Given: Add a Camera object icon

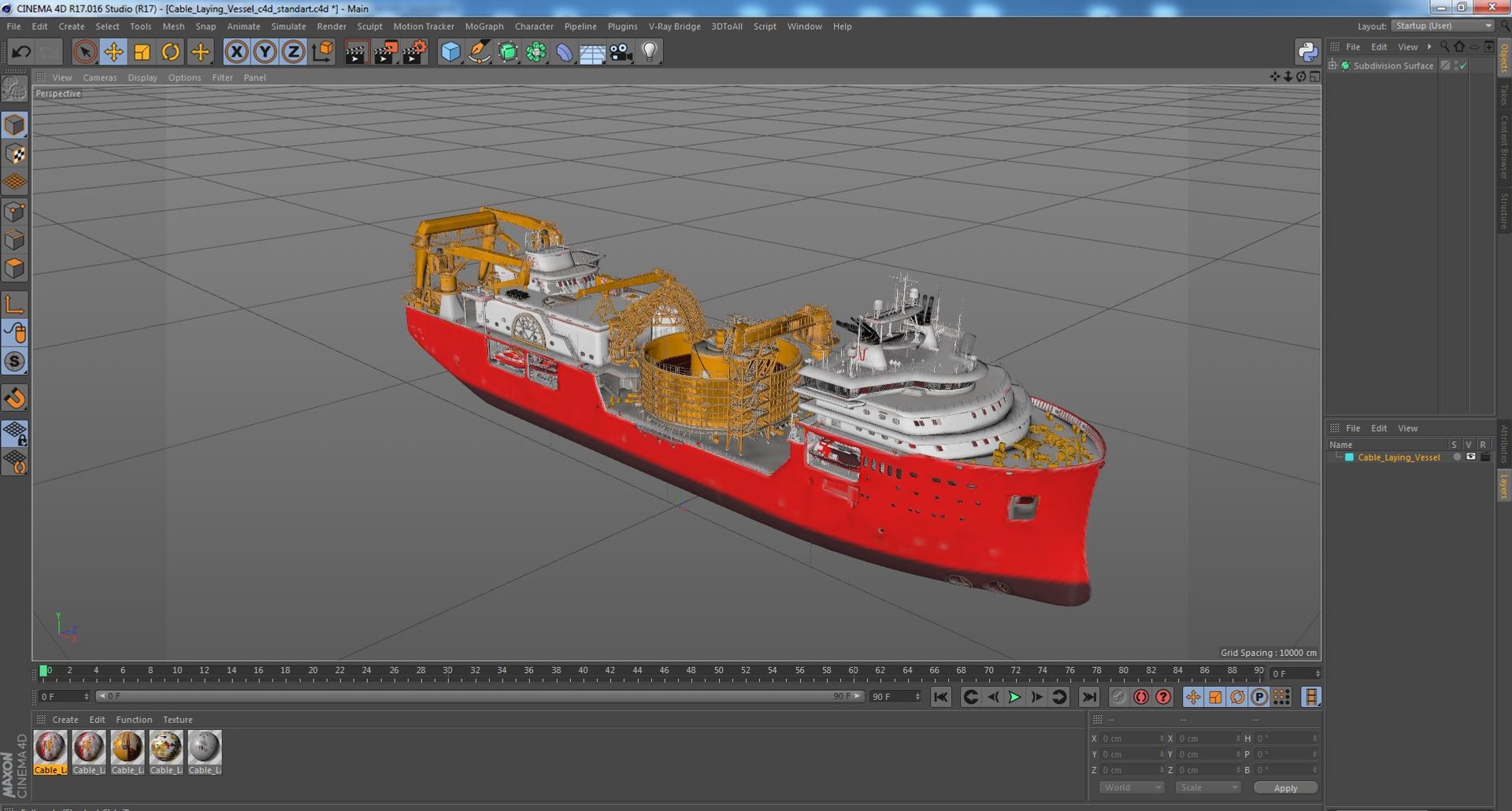Looking at the screenshot, I should [x=621, y=52].
